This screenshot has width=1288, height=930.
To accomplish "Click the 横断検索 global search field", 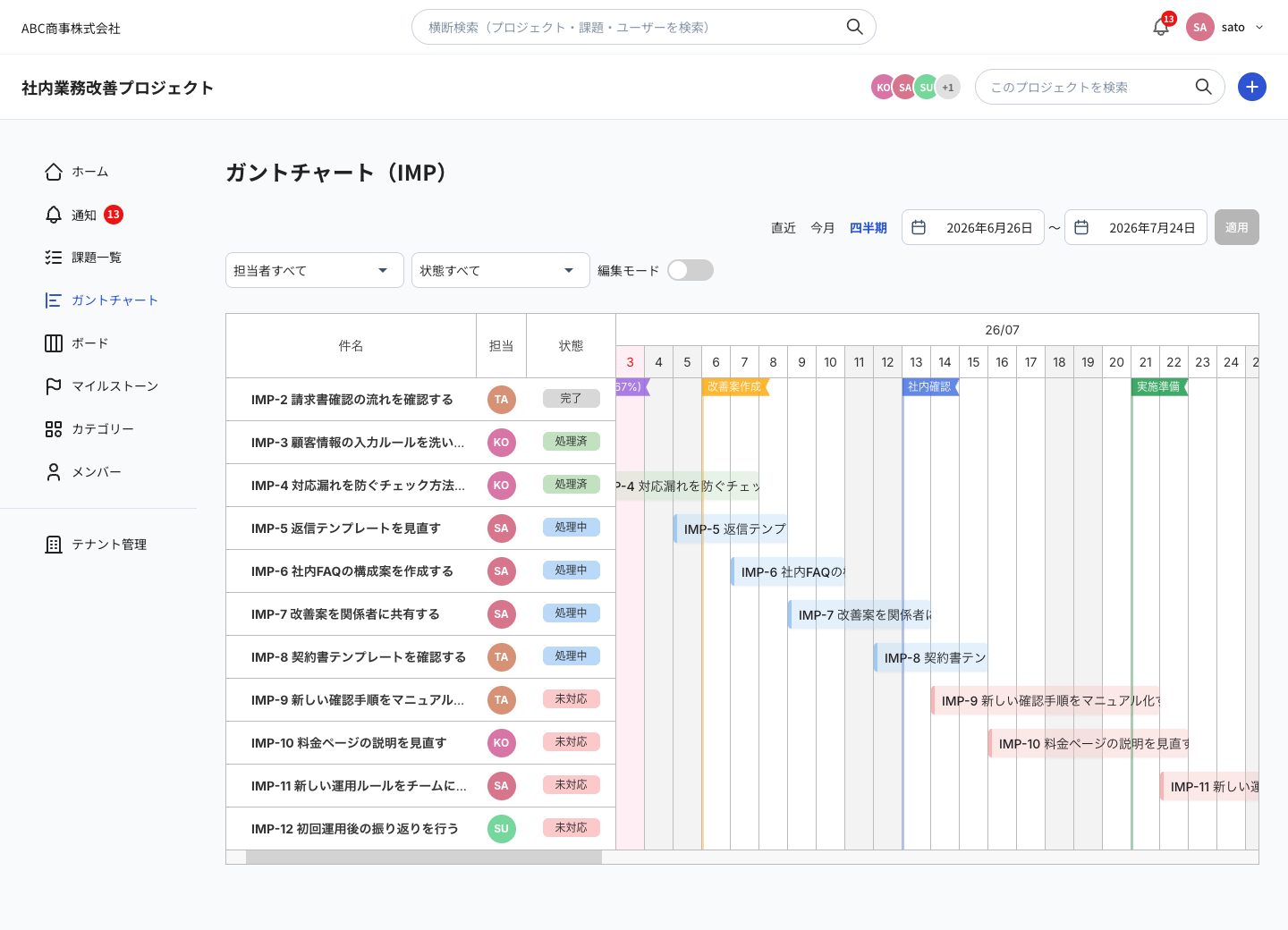I will [x=644, y=27].
